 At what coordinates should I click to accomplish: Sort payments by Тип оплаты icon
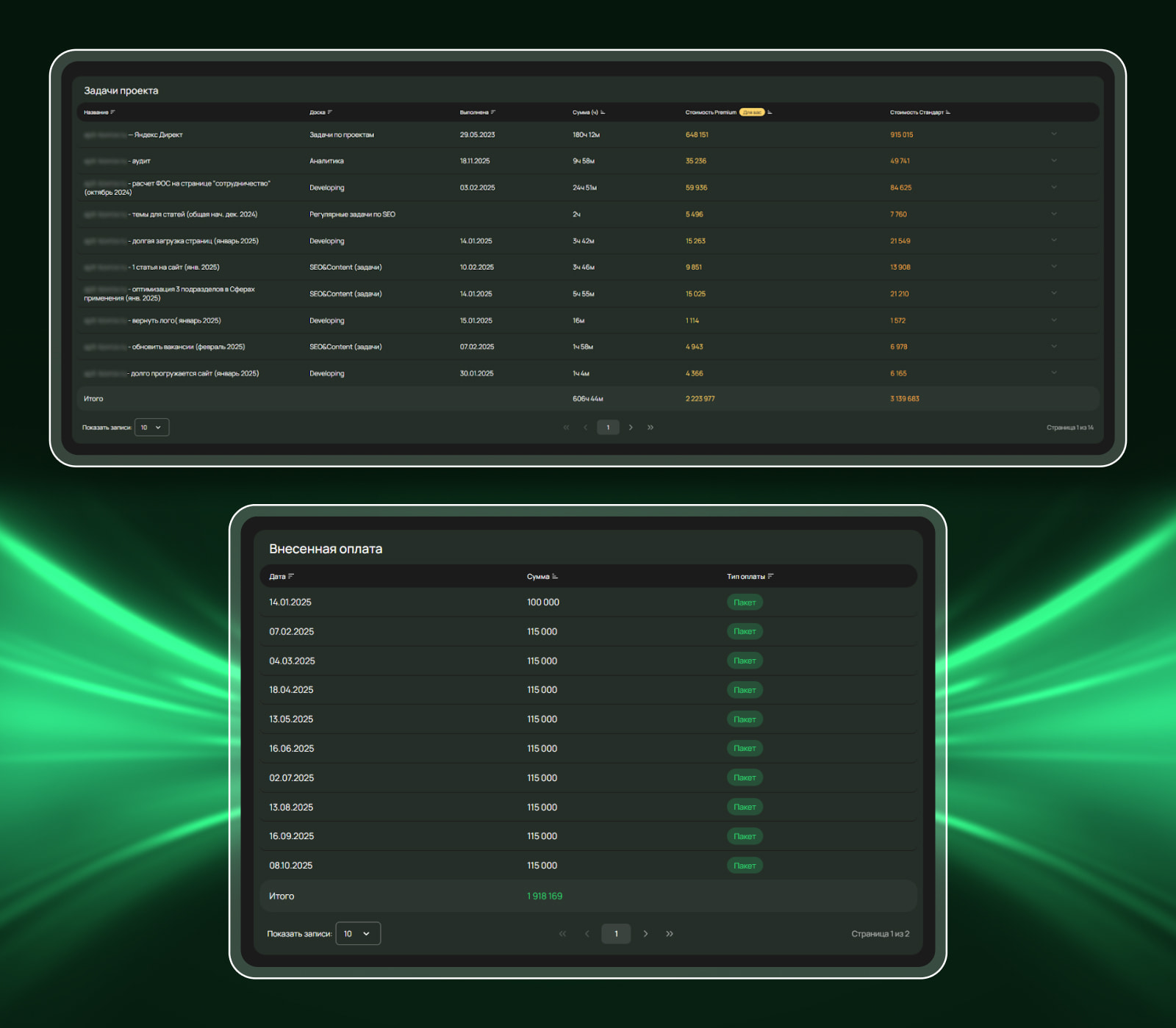coord(770,577)
